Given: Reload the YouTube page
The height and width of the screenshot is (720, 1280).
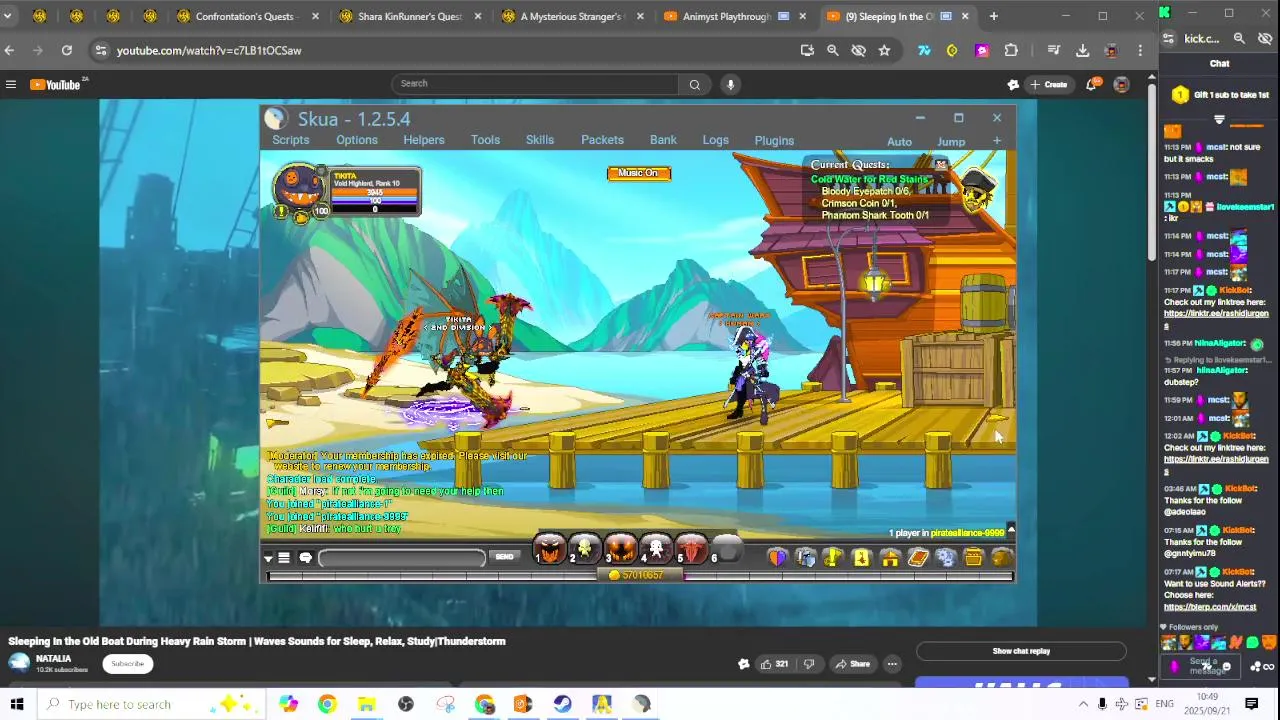Looking at the screenshot, I should pos(66,50).
